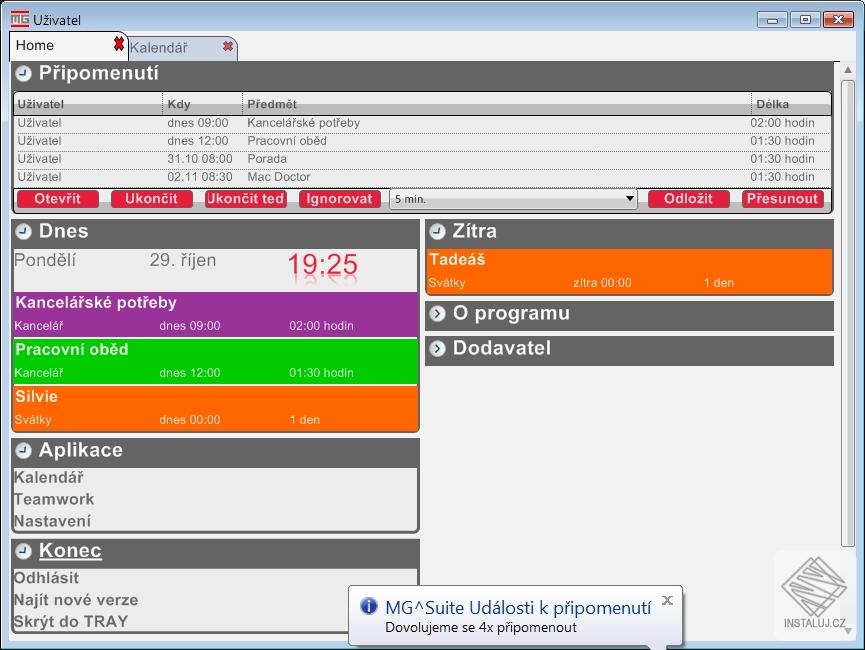Collapse the Dnes panel arrow icon

[x=23, y=232]
